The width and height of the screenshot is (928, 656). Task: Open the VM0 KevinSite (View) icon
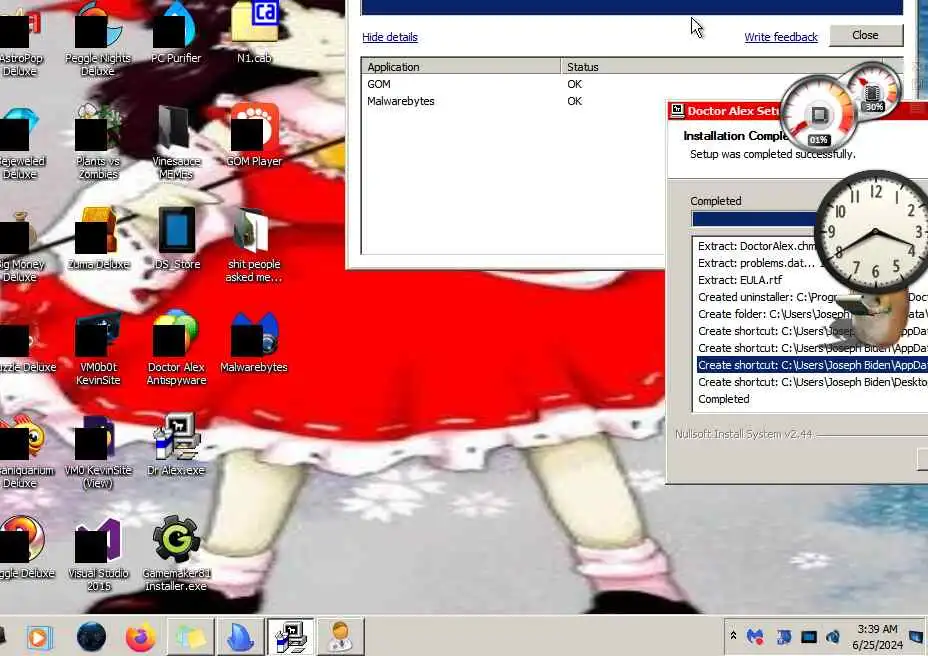point(98,451)
